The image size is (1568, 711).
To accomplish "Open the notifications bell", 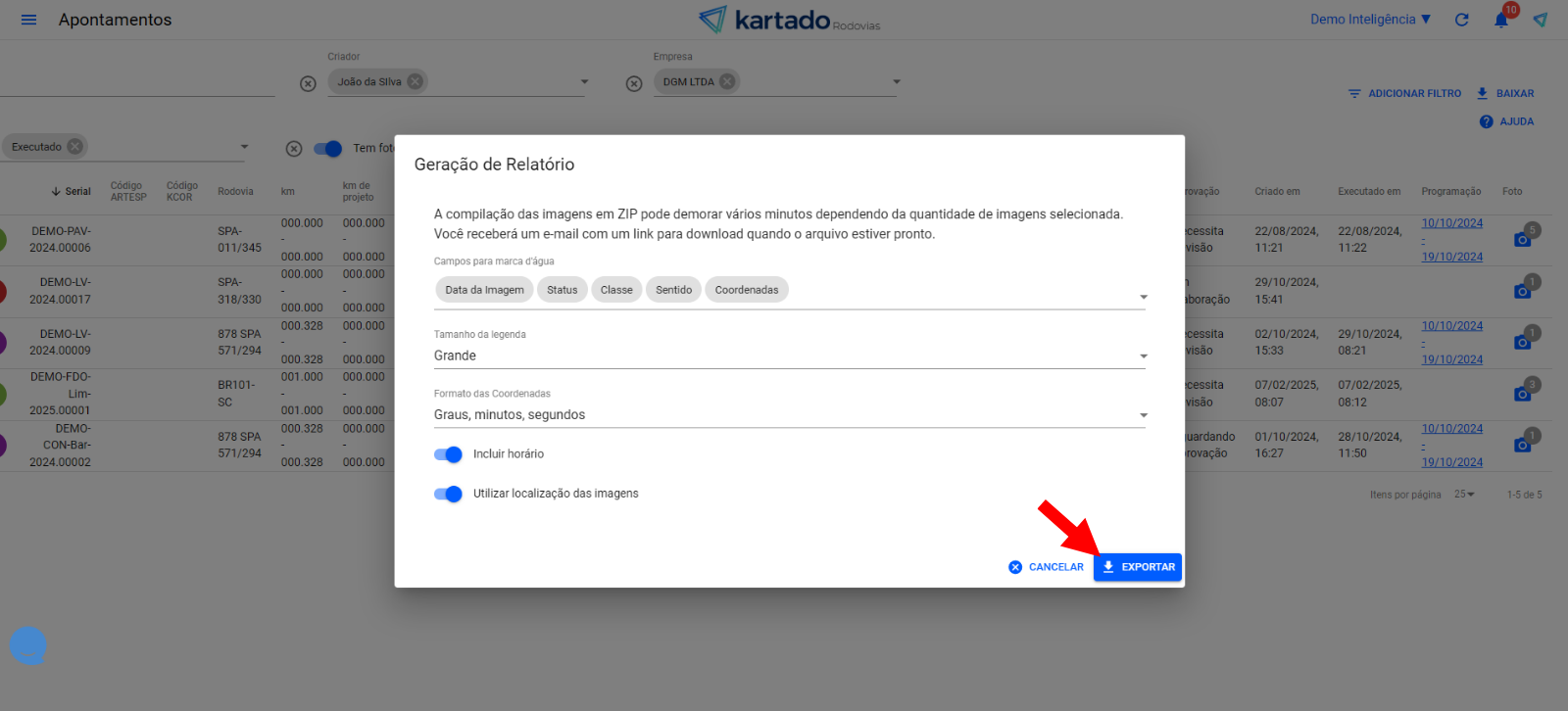I will (1500, 20).
